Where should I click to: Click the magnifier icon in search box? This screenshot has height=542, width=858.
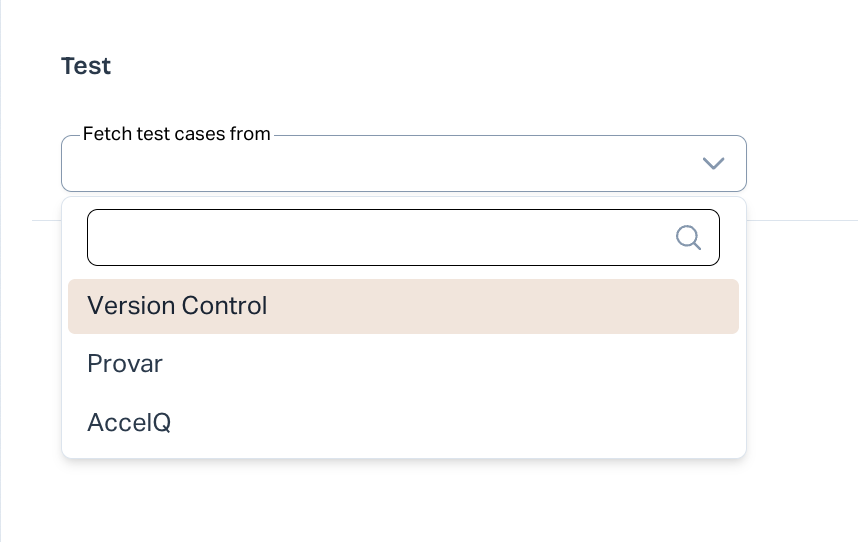coord(688,237)
